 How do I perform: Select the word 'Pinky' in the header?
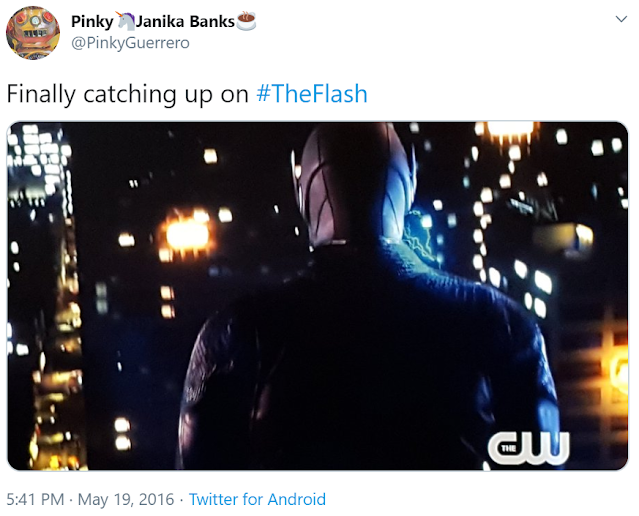pos(93,22)
